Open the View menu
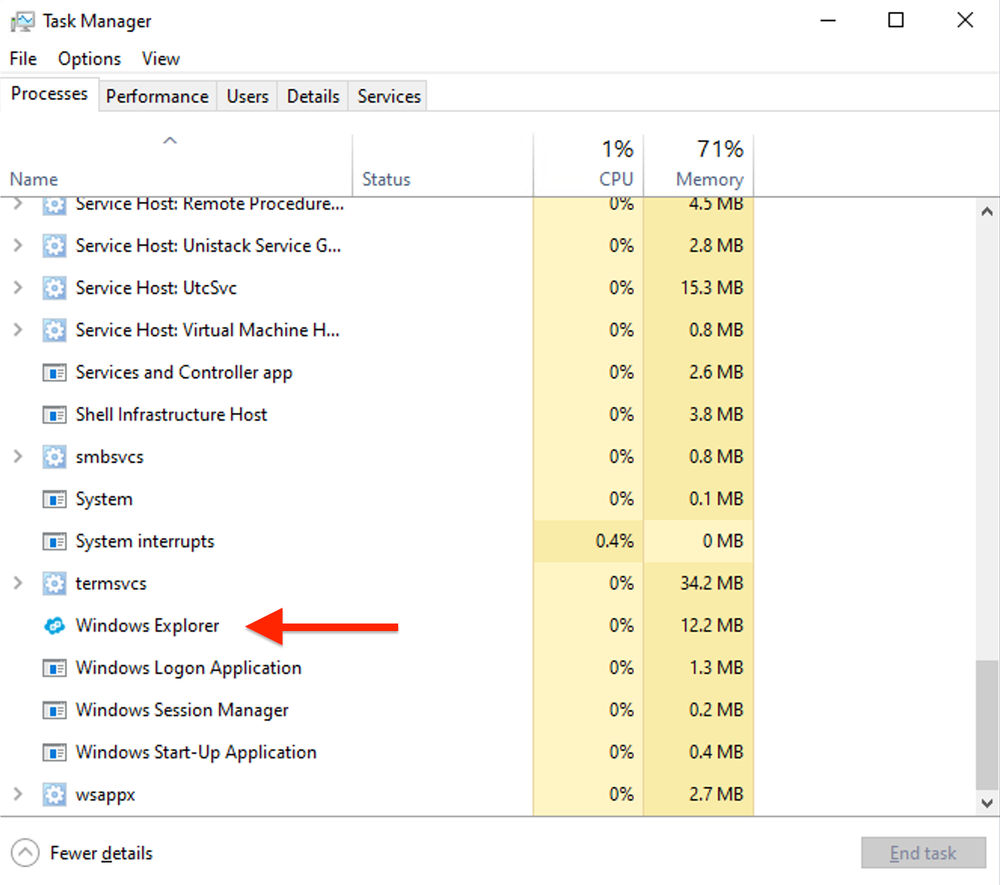 pos(160,58)
